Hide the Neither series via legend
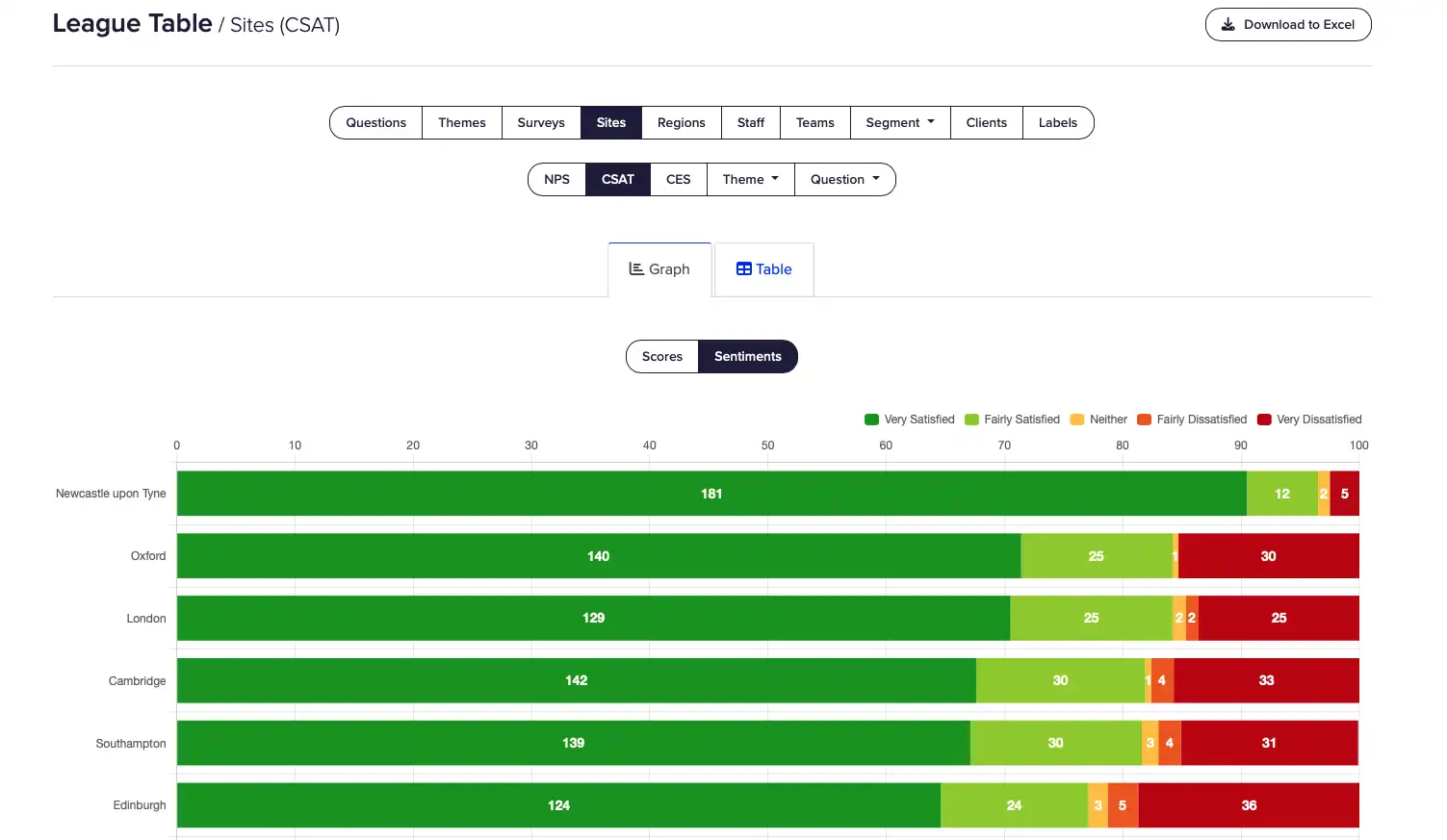This screenshot has height=840, width=1447. tap(1077, 420)
